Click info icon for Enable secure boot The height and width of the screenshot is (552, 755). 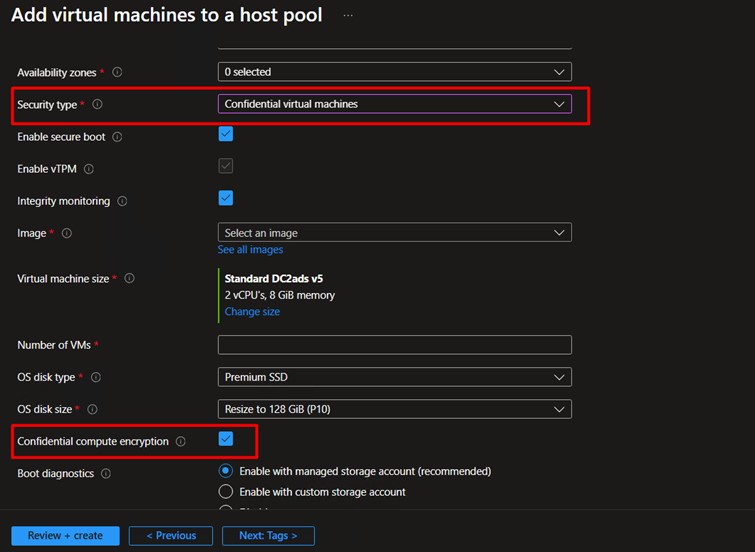point(117,137)
